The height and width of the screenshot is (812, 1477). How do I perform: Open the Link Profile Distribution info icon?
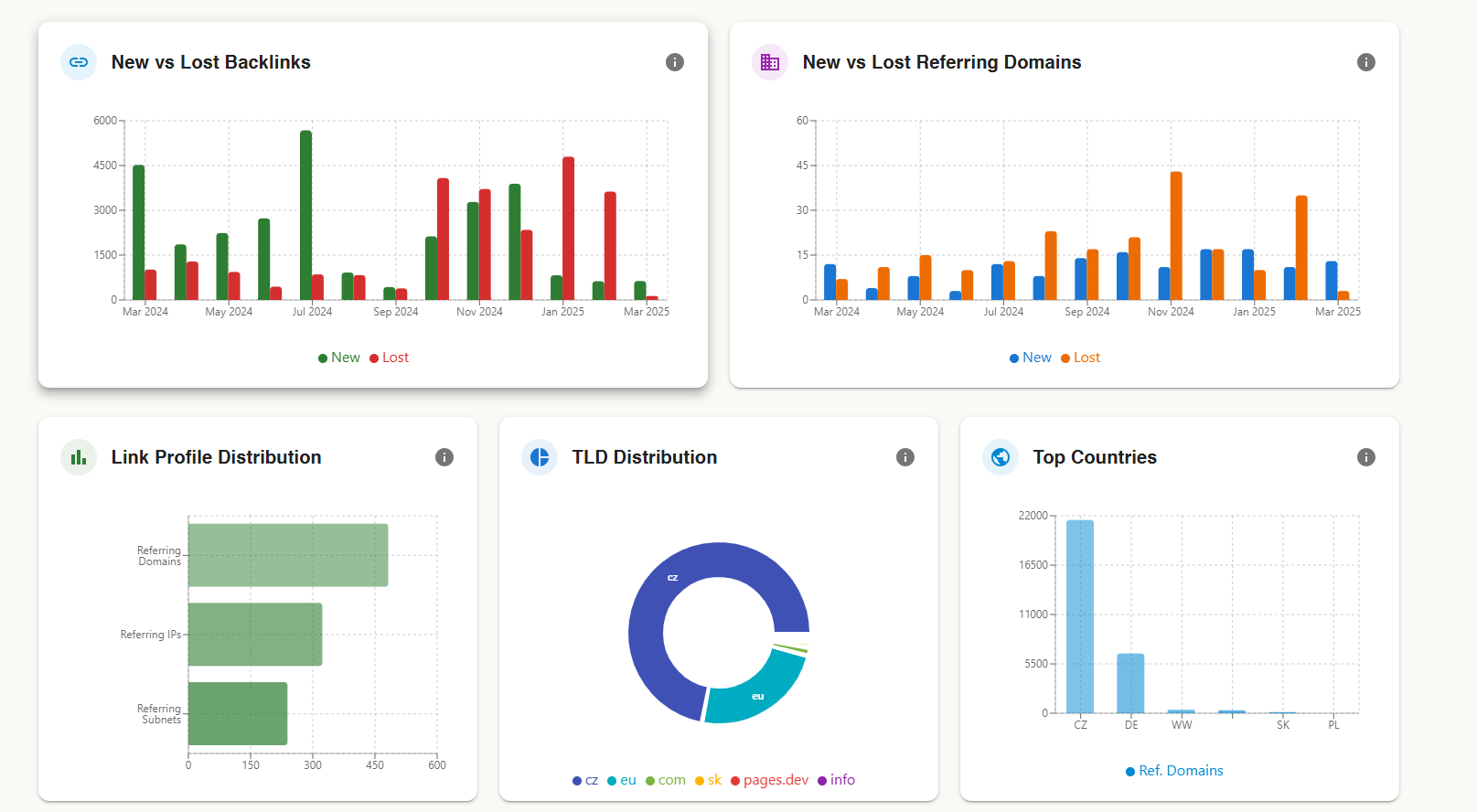(x=444, y=457)
